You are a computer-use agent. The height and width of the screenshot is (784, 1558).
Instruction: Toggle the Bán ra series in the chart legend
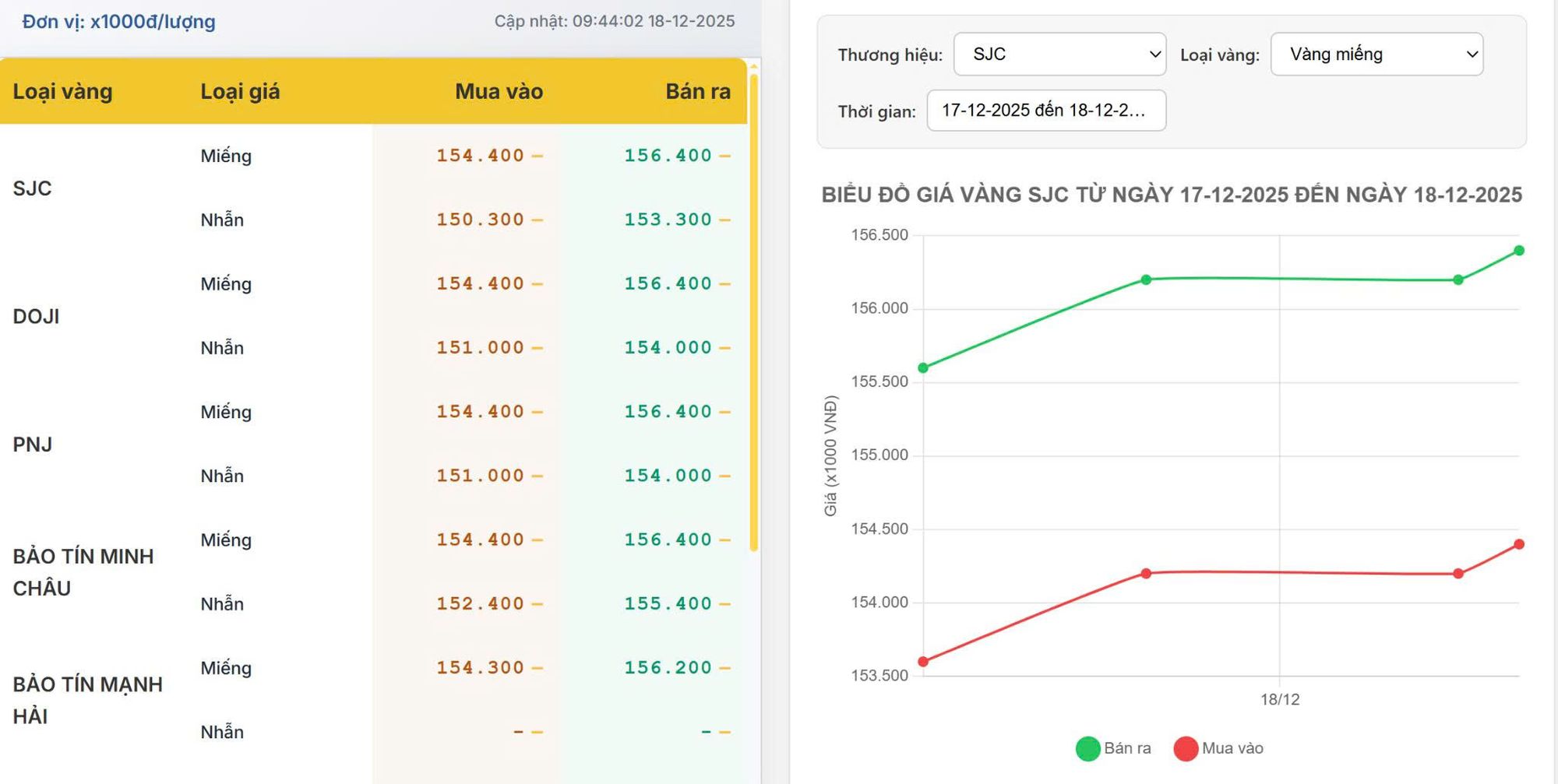[x=1122, y=747]
